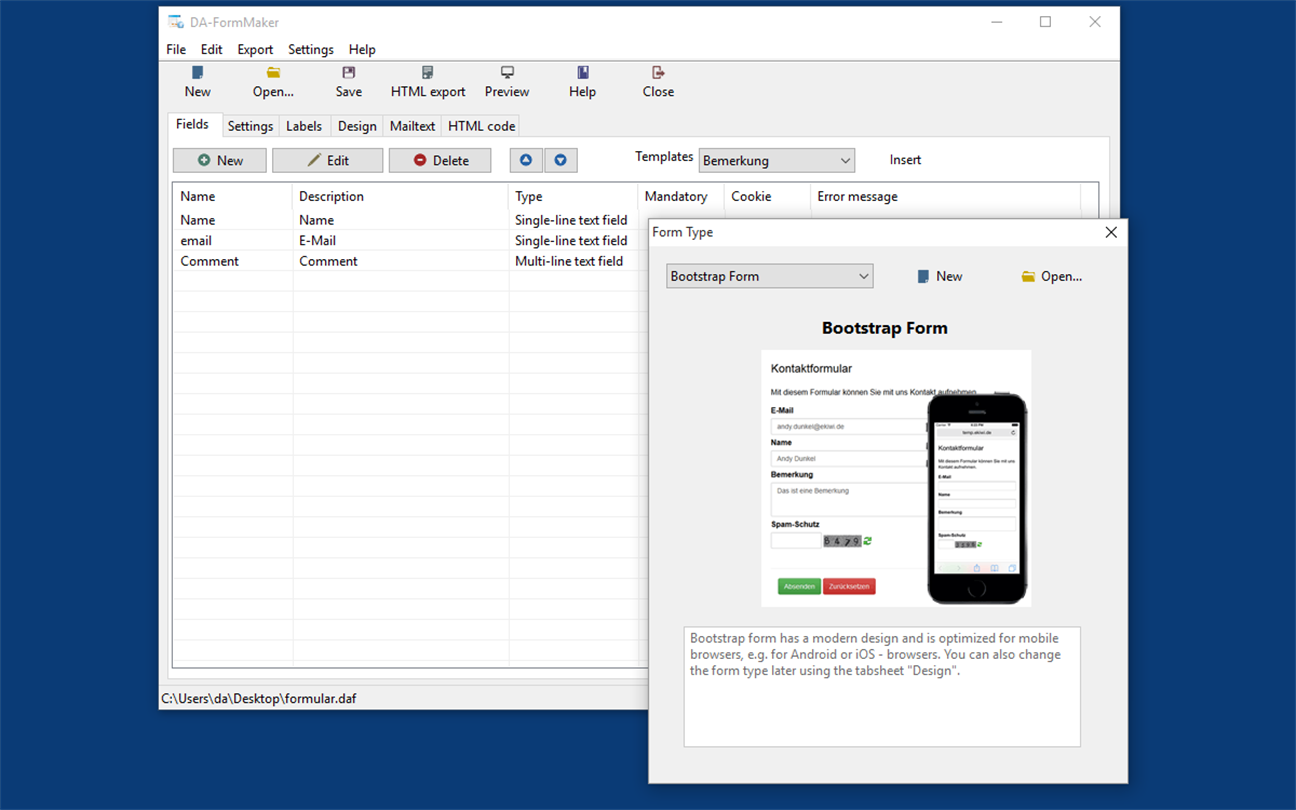Switch to the Mailtext tab

point(413,126)
